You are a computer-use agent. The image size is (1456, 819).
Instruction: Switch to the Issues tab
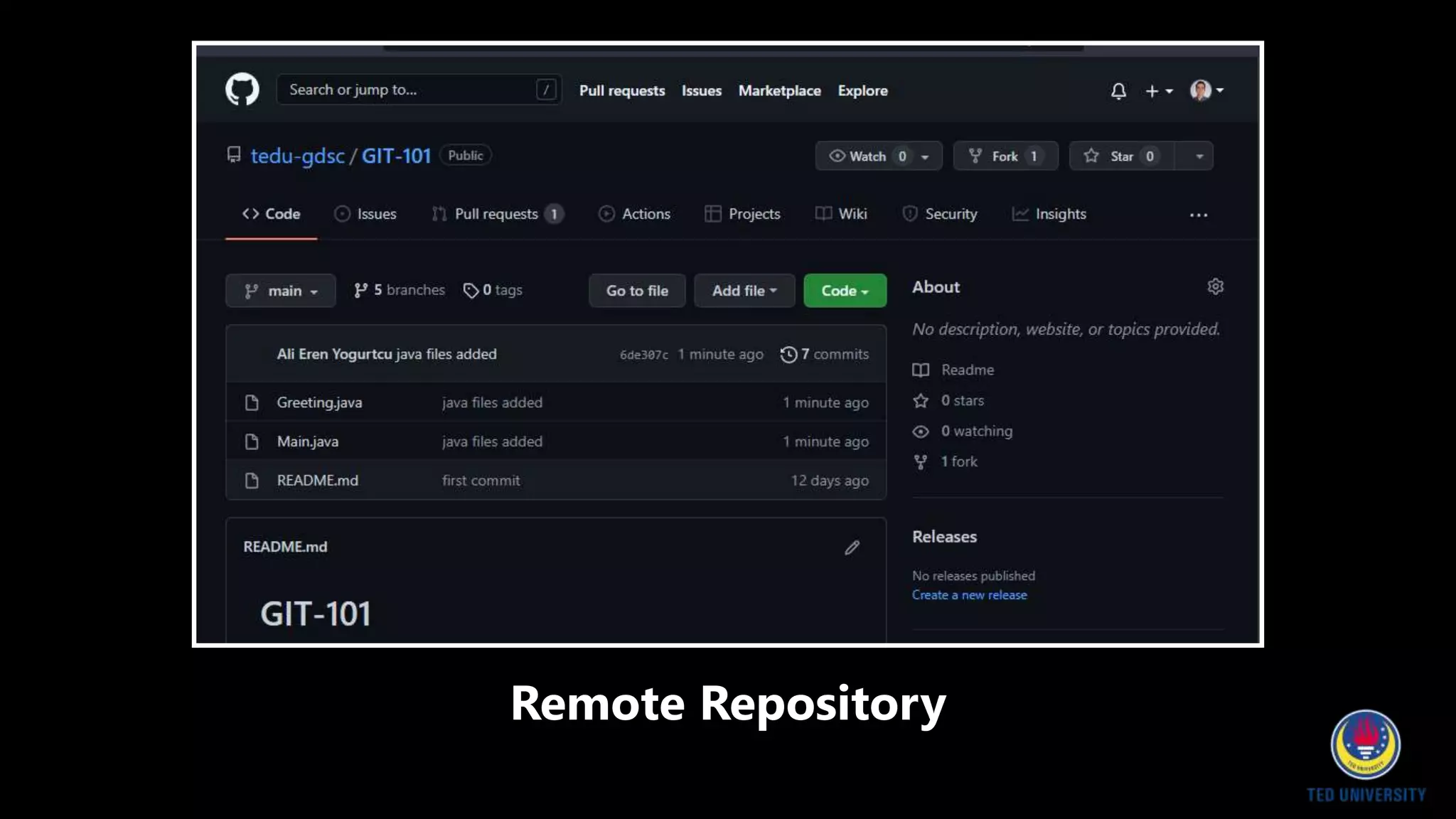point(365,214)
